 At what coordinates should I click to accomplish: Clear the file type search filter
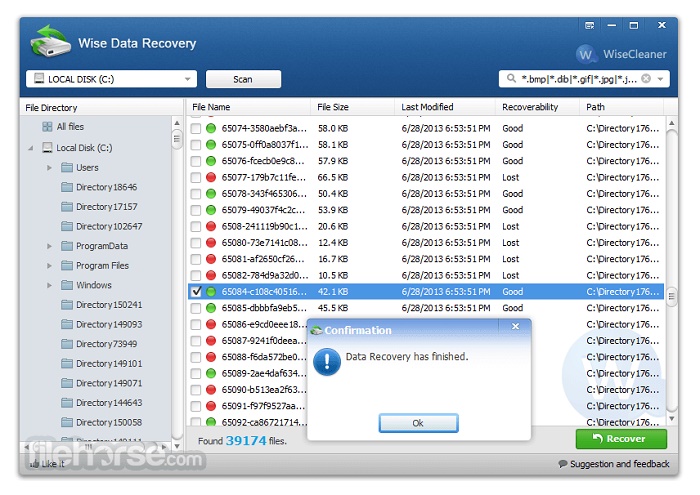click(646, 79)
